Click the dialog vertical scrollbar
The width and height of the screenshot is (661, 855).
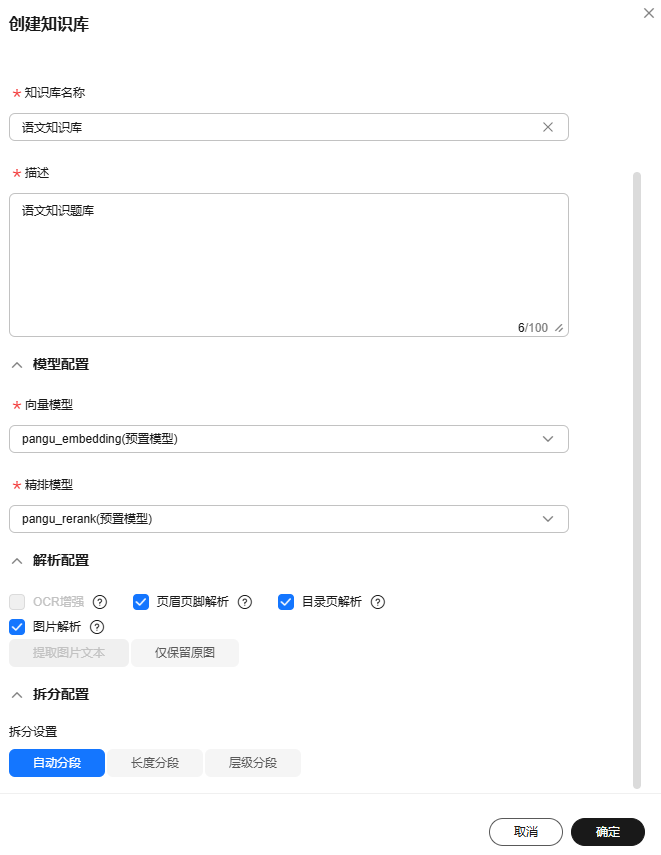pyautogui.click(x=636, y=480)
